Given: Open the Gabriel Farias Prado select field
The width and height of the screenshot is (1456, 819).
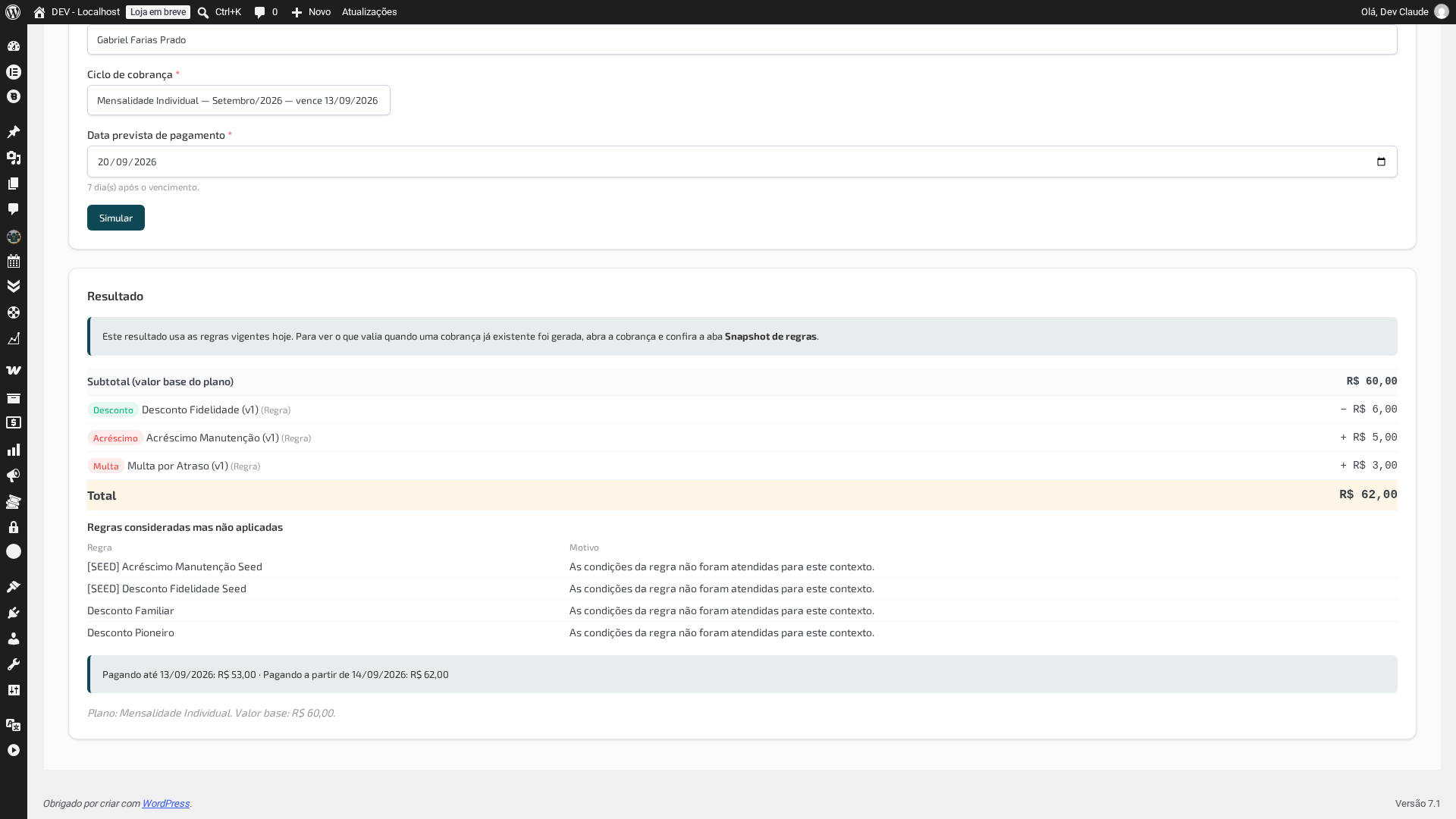Looking at the screenshot, I should pos(742,39).
